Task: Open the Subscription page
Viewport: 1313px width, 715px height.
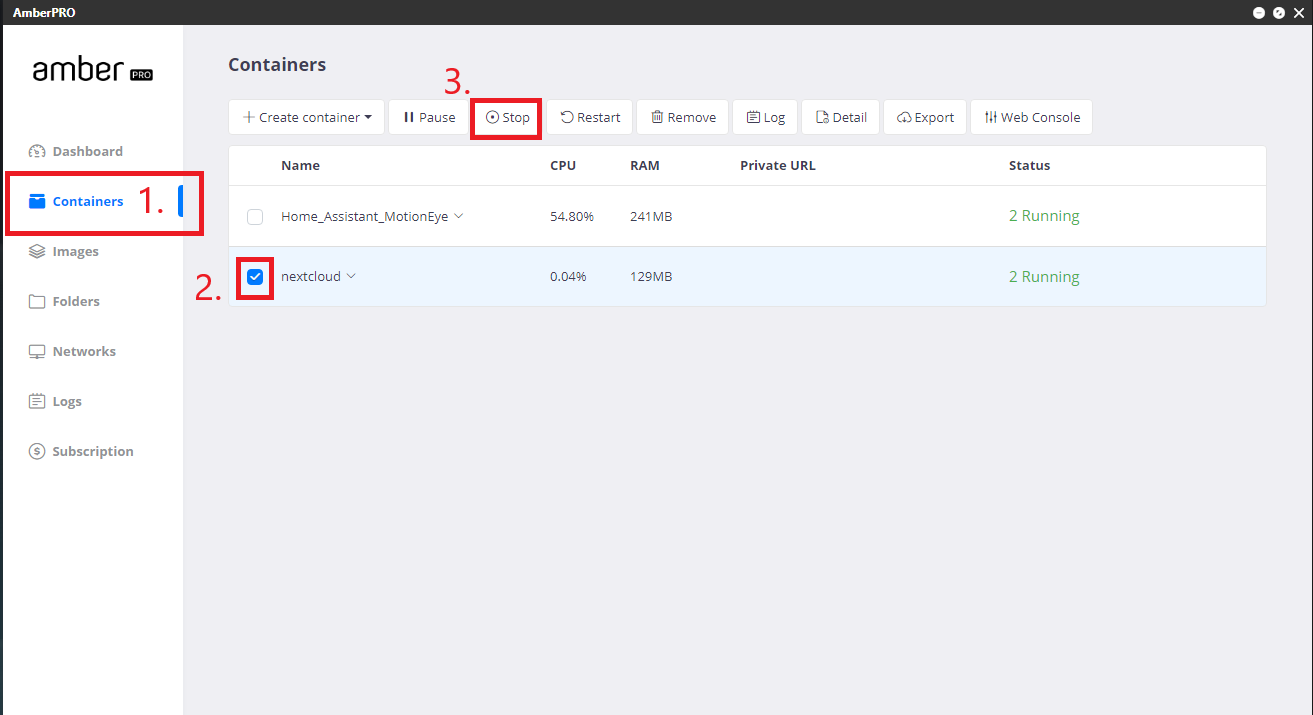Action: pos(81,452)
